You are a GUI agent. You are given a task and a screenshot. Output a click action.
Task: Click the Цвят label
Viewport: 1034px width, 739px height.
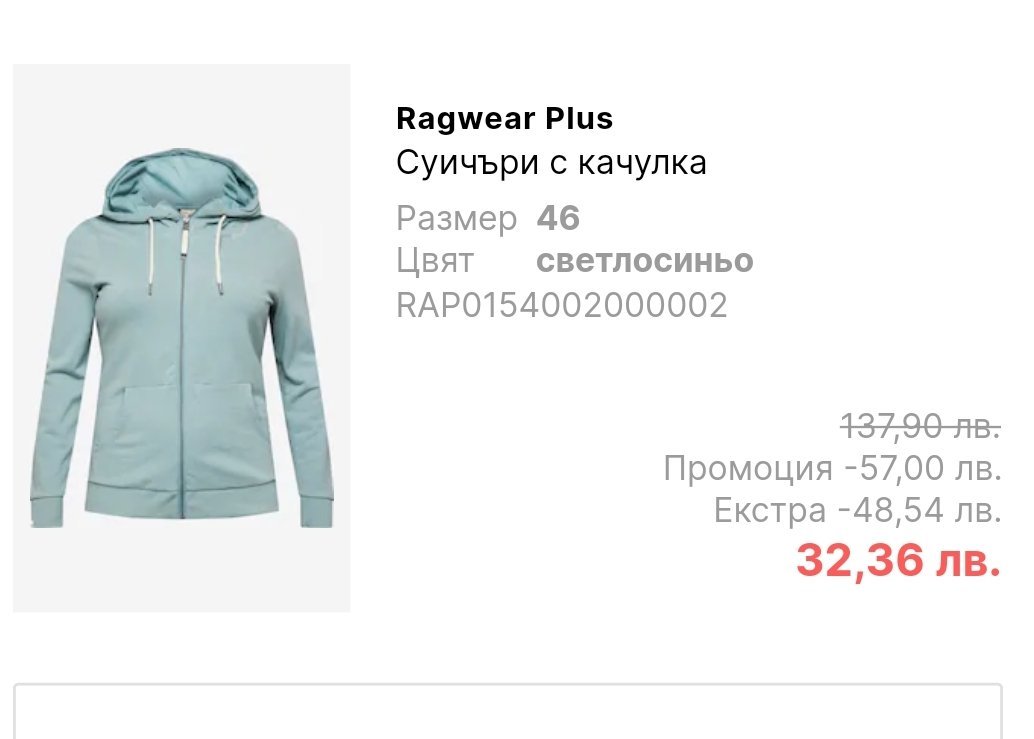(x=435, y=262)
